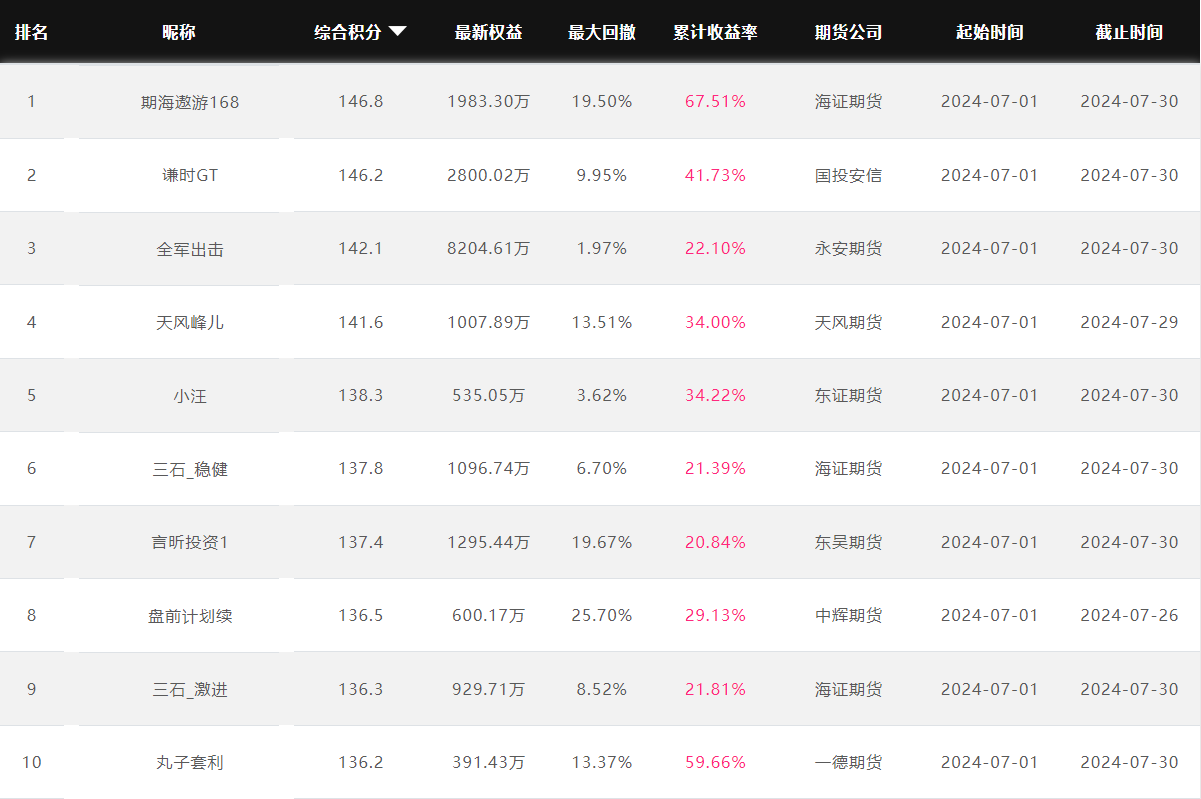Click equity value 1007.89万
The height and width of the screenshot is (799, 1201).
(489, 322)
